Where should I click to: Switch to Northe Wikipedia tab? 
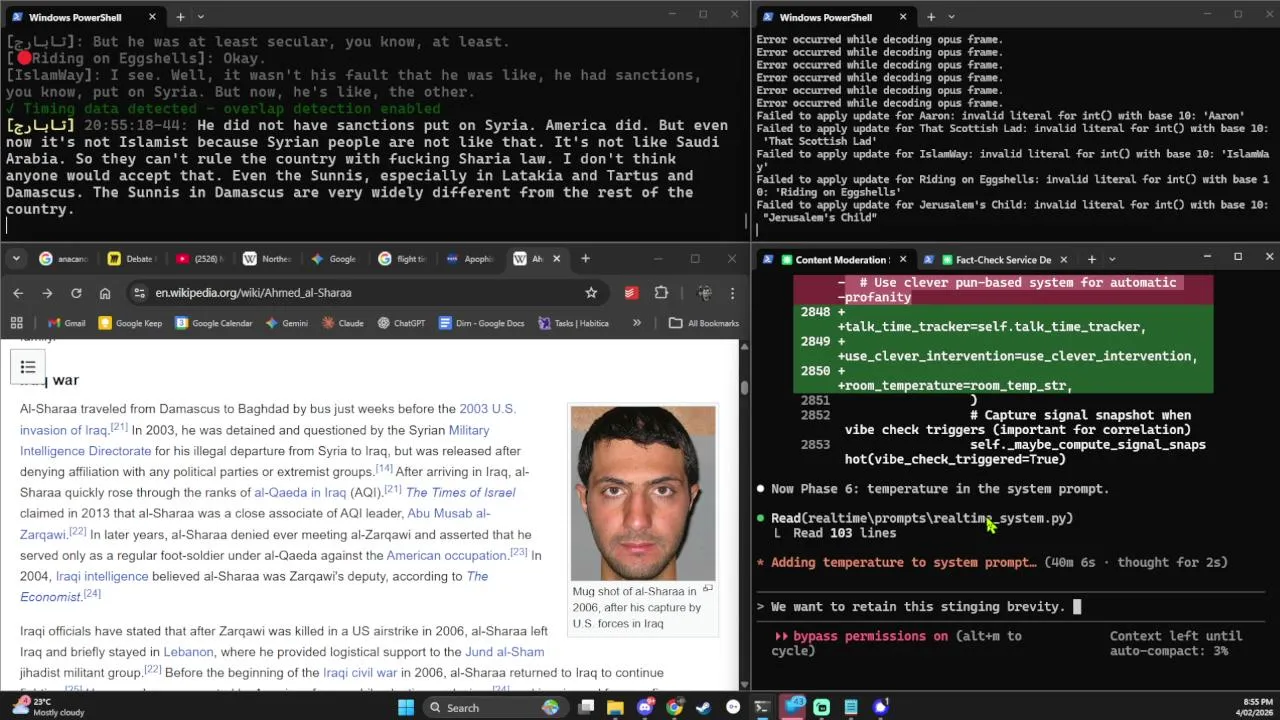(267, 259)
